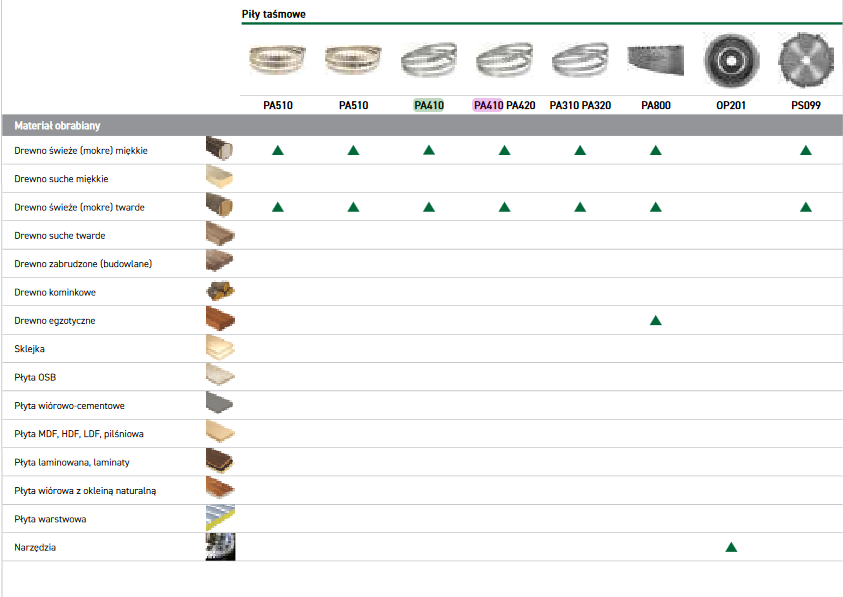Click the PA420 product label
843x597 pixels.
point(520,104)
